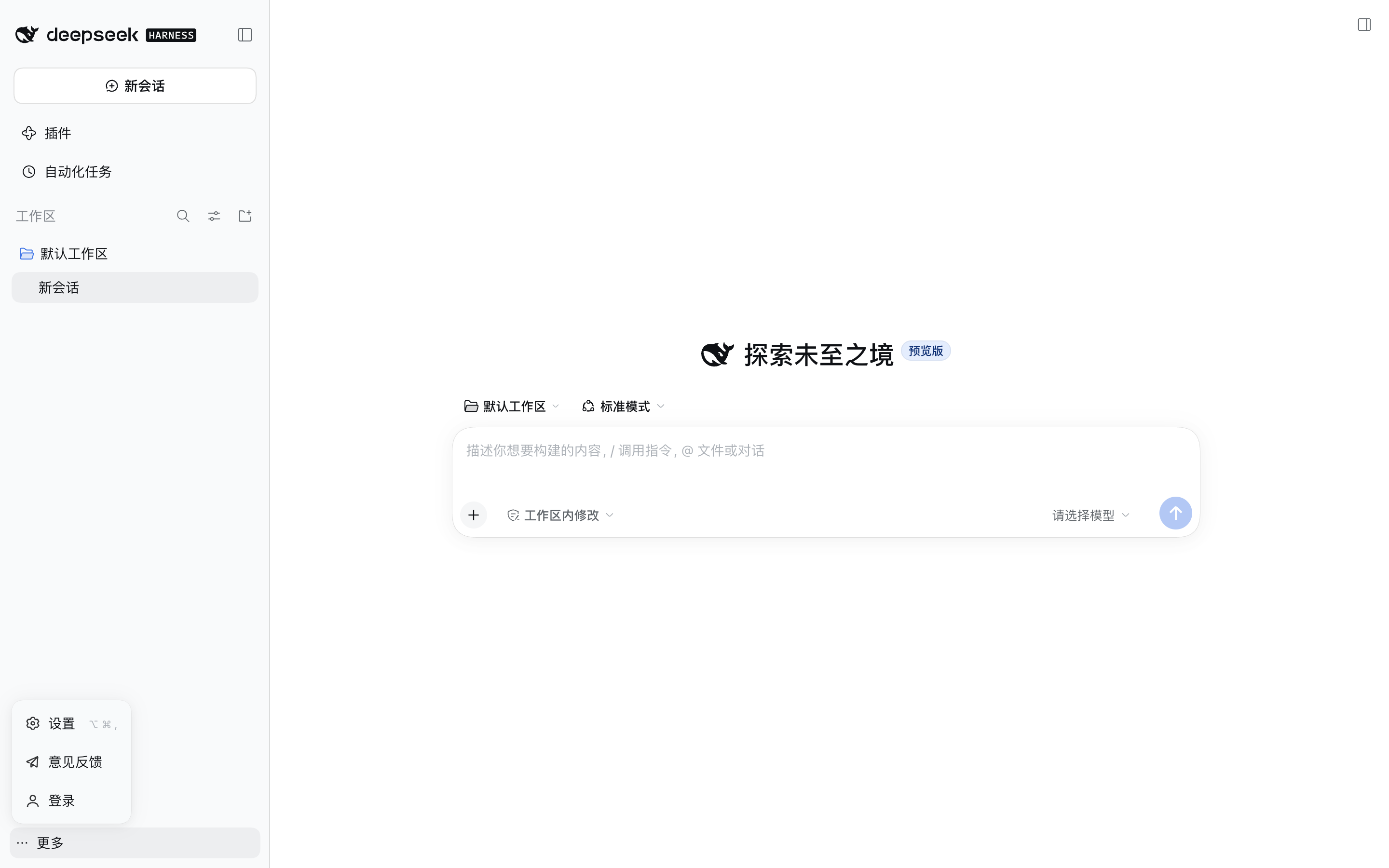Click 登录 to sign in
Screen dimensions: 1389x868
click(71, 801)
